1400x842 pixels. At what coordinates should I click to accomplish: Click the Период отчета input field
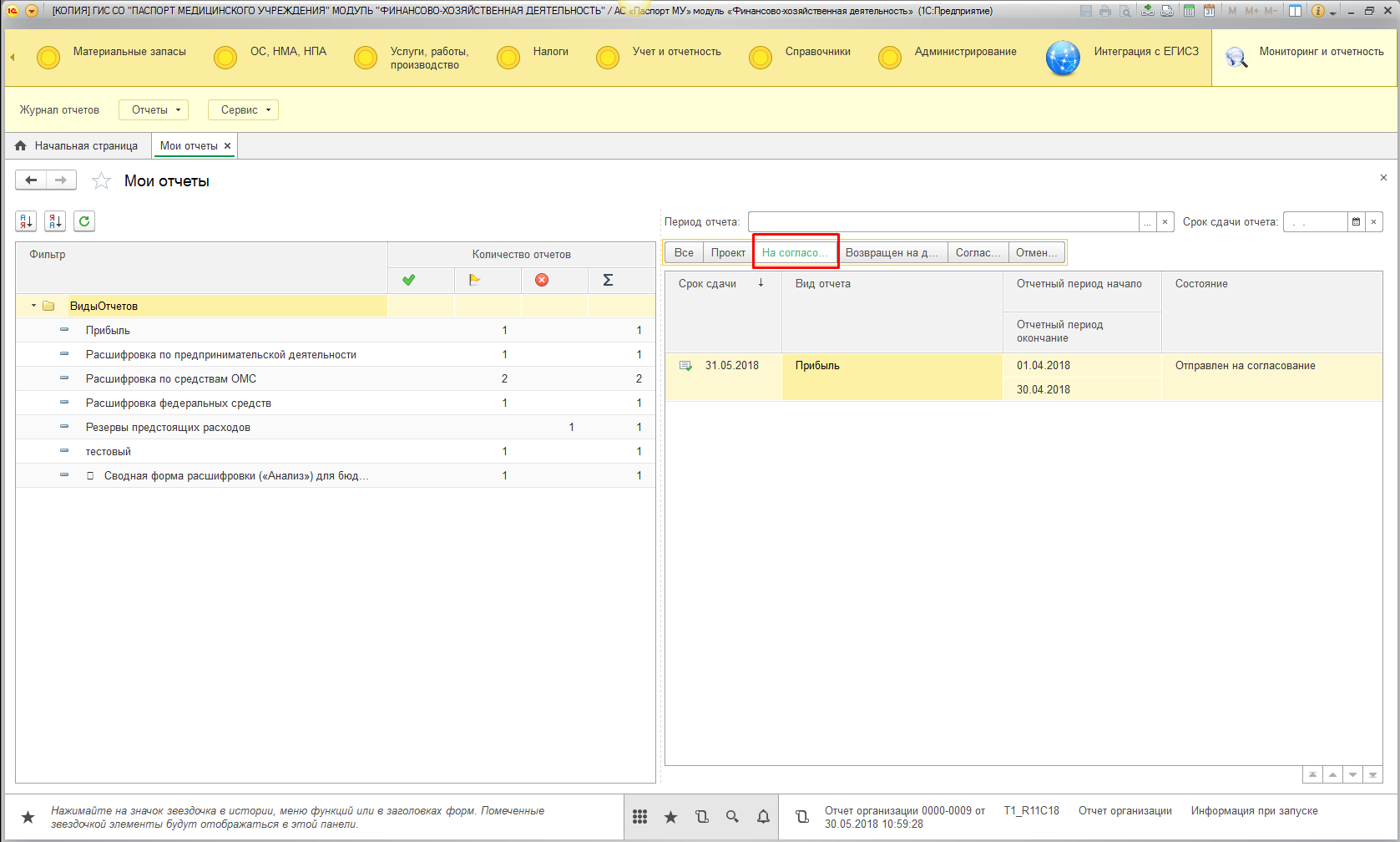(943, 222)
